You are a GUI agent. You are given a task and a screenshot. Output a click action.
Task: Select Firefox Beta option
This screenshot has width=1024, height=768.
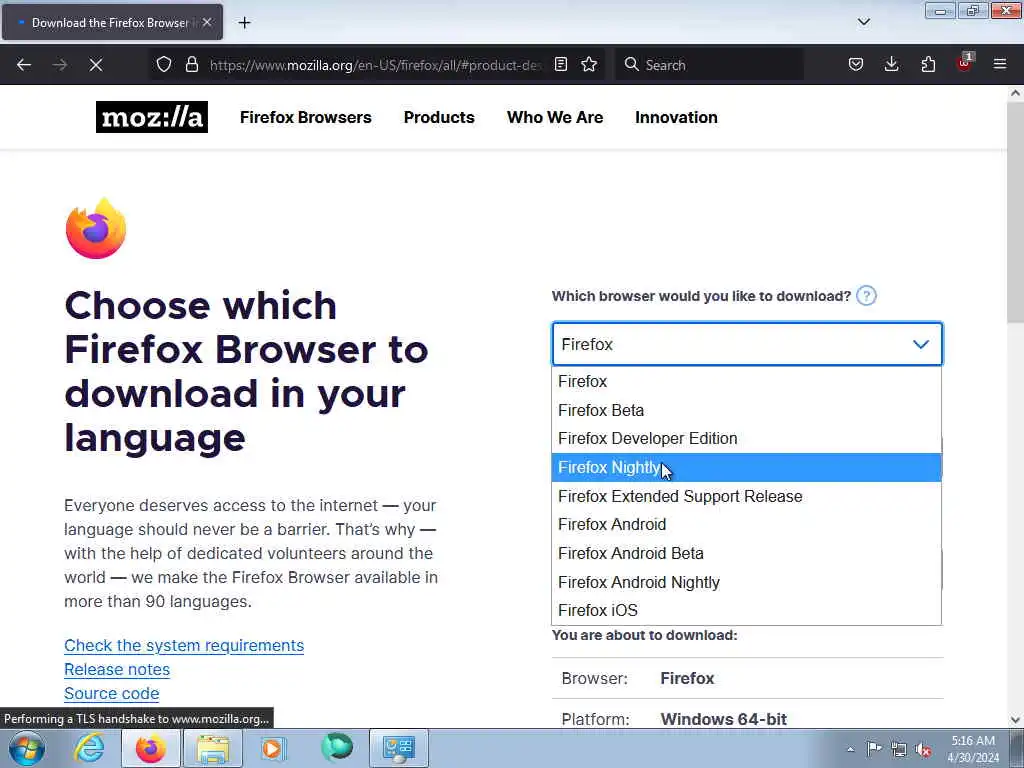tap(746, 410)
